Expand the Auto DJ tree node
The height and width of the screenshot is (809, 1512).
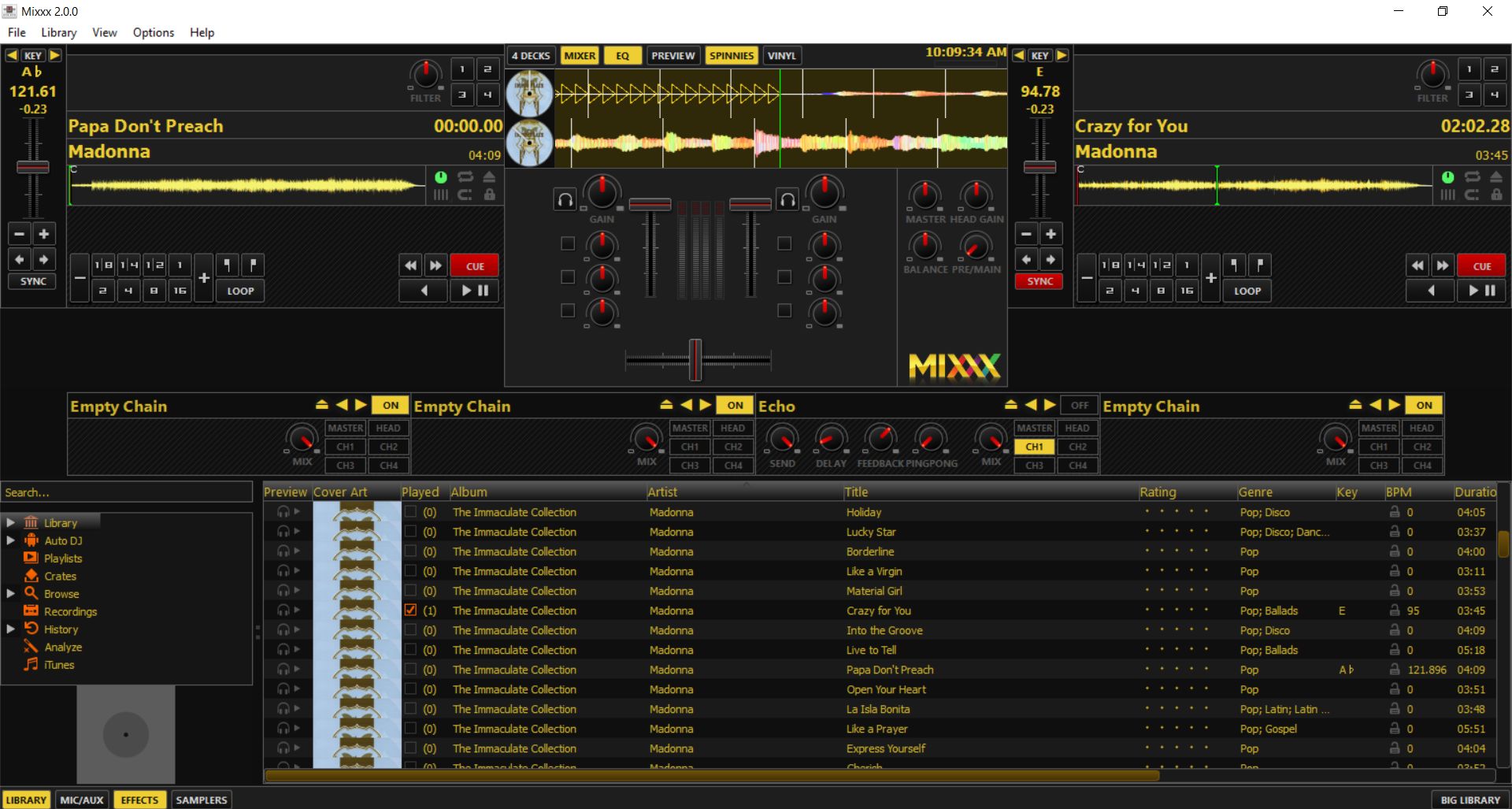click(x=10, y=540)
